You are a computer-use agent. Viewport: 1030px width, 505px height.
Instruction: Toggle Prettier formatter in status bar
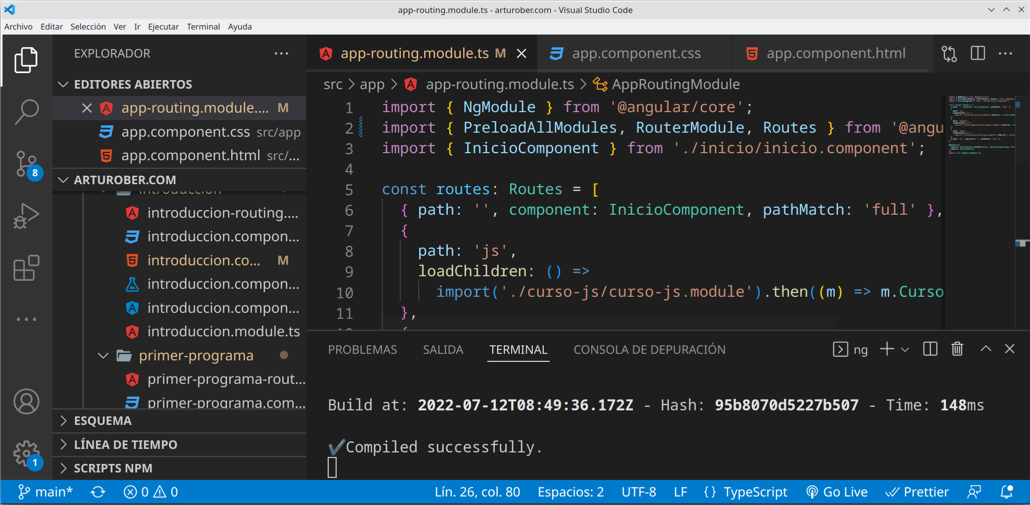coord(917,492)
